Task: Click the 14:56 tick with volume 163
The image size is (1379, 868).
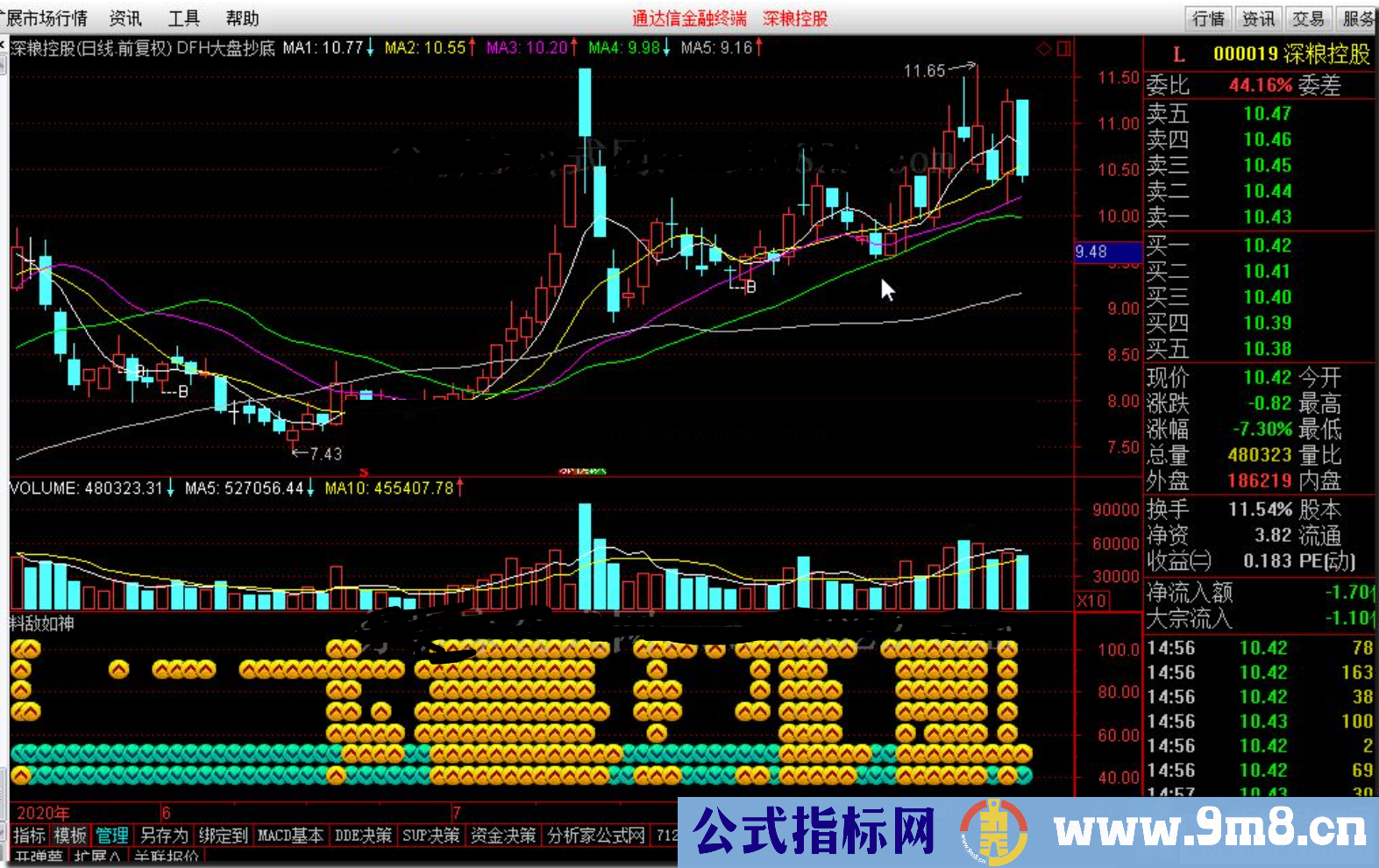Action: (x=1261, y=672)
